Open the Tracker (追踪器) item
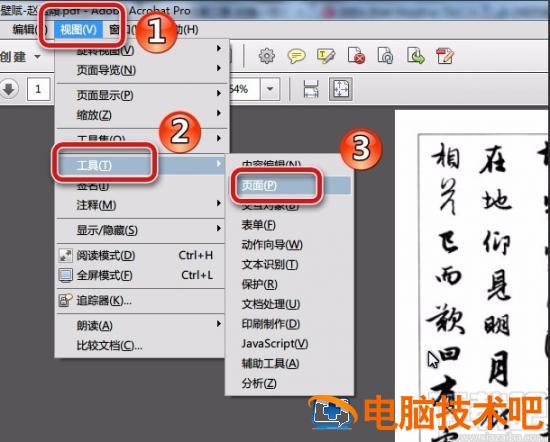The width and height of the screenshot is (550, 442). coord(140,300)
